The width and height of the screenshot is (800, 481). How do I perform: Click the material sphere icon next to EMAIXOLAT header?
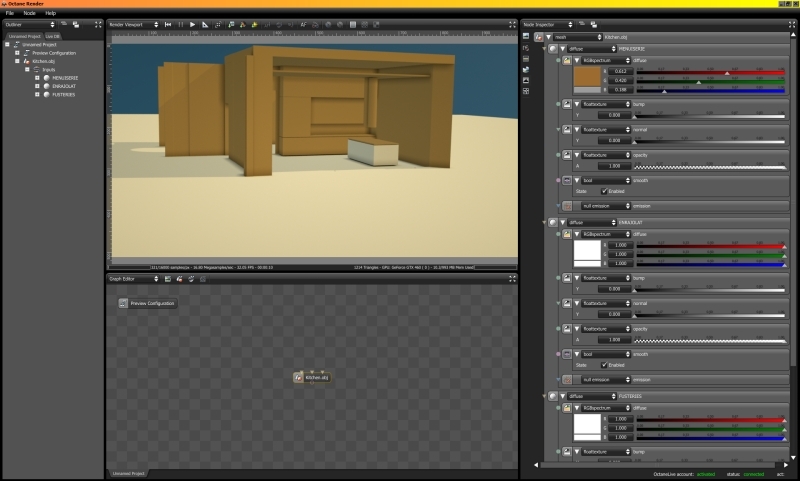[x=553, y=222]
